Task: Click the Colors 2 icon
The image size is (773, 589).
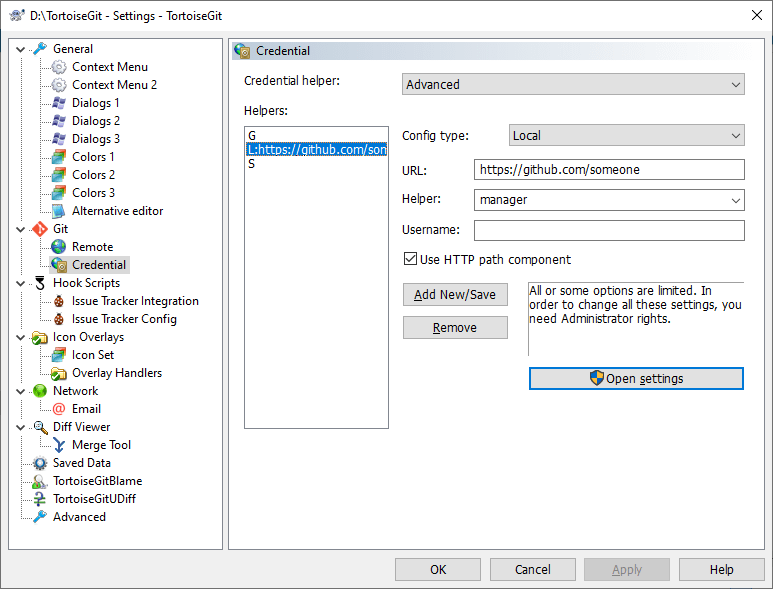Action: (59, 175)
